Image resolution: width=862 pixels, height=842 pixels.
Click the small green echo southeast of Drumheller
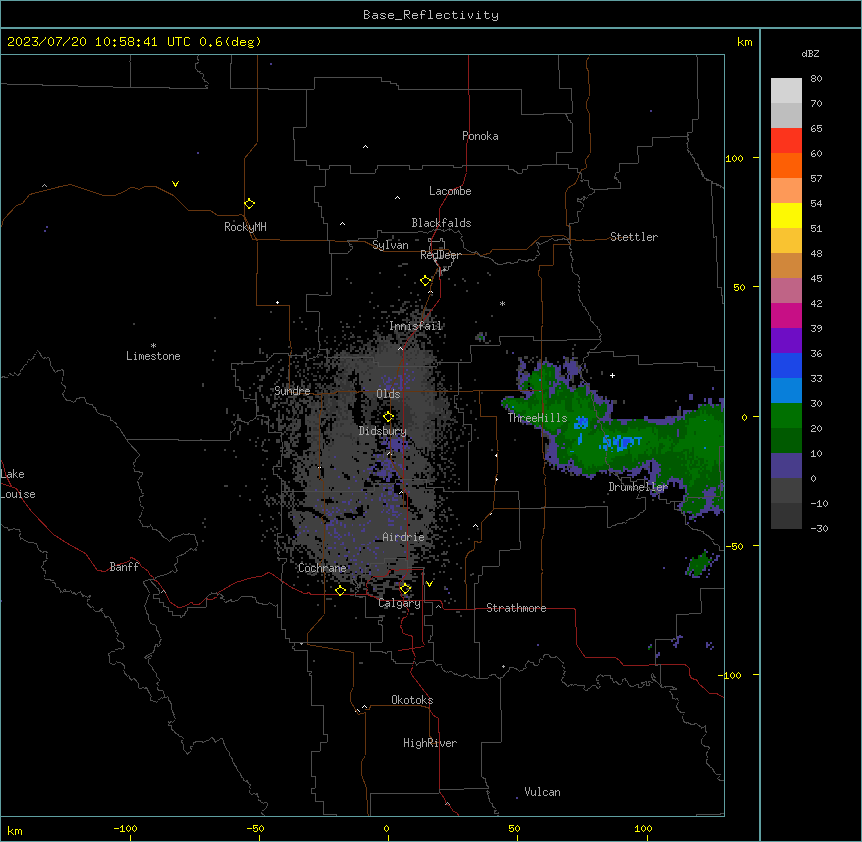point(699,564)
